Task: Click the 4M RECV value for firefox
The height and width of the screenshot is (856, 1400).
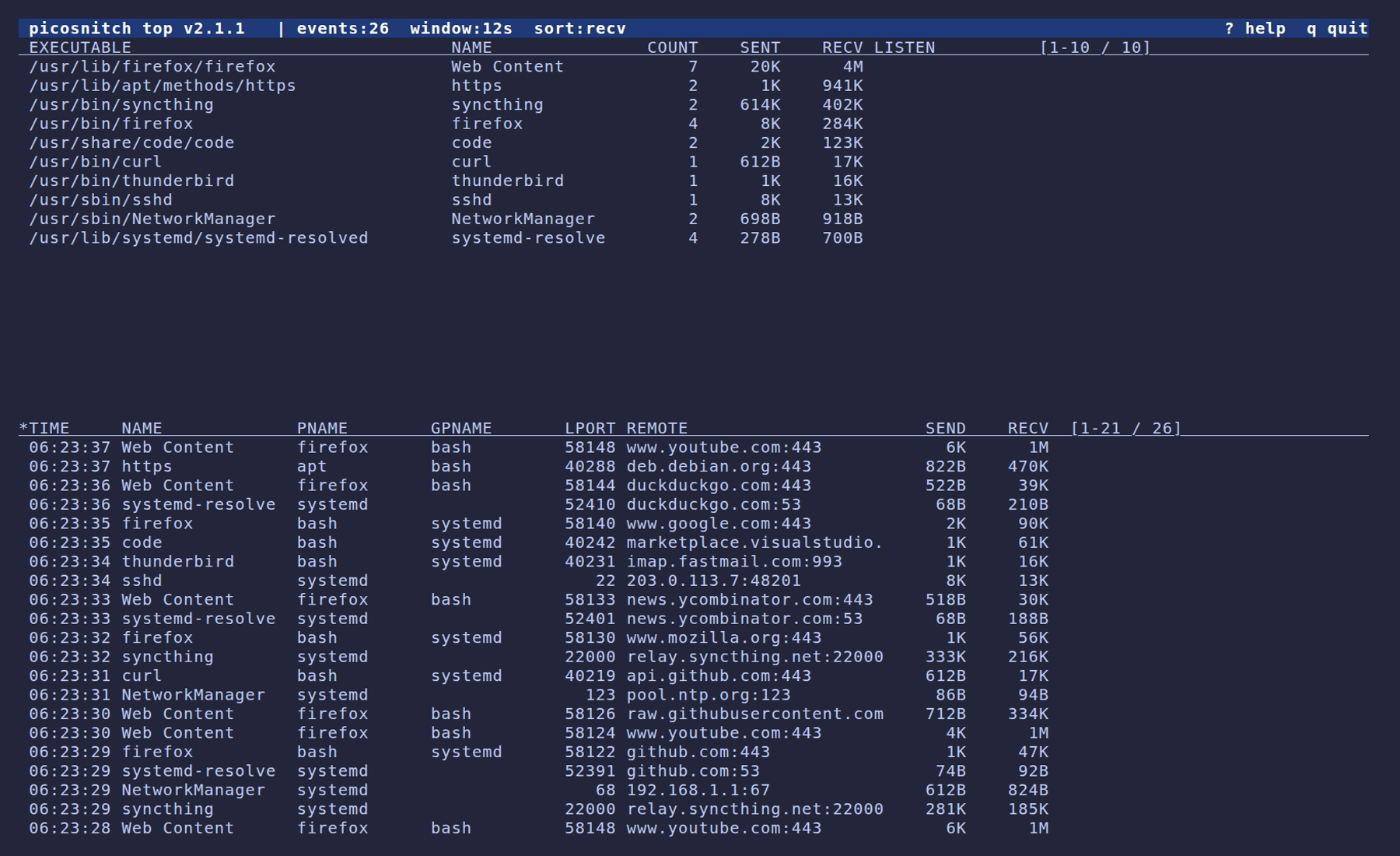Action: [853, 67]
